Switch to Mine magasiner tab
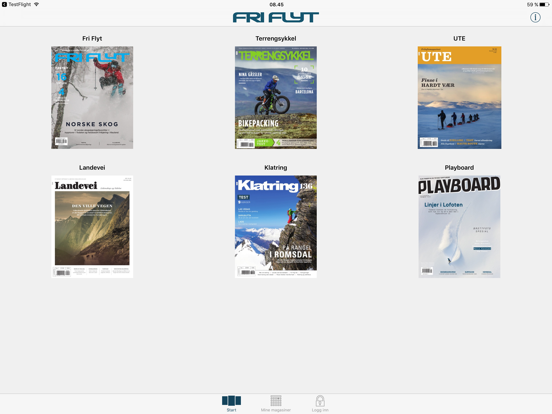Image resolution: width=552 pixels, height=414 pixels. pos(276,403)
